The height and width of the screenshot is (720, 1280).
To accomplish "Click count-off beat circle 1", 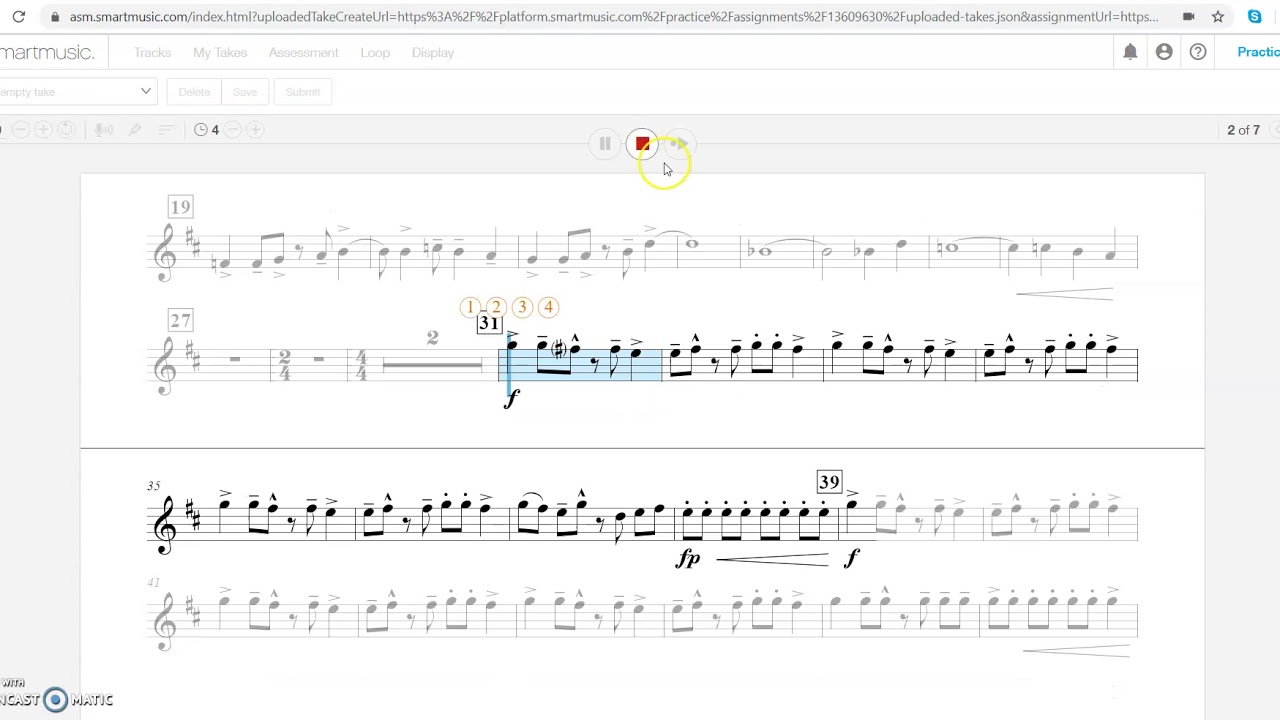I will pos(470,307).
